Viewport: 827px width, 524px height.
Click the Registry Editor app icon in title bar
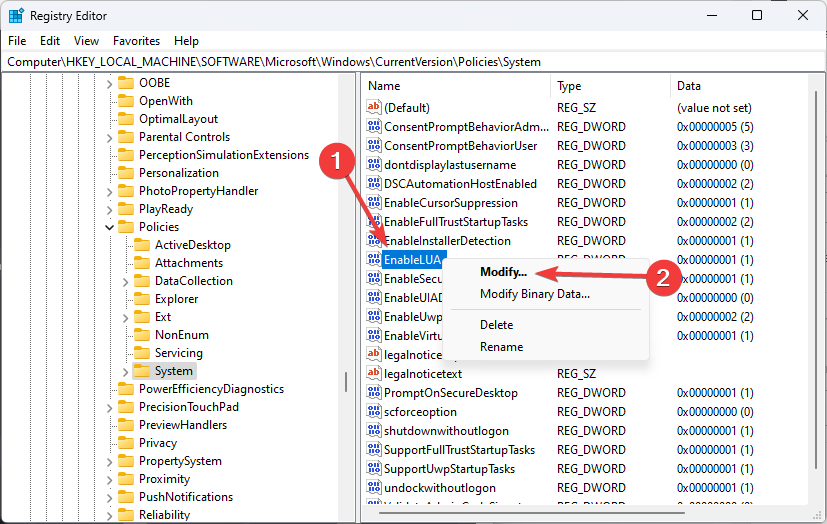click(16, 16)
